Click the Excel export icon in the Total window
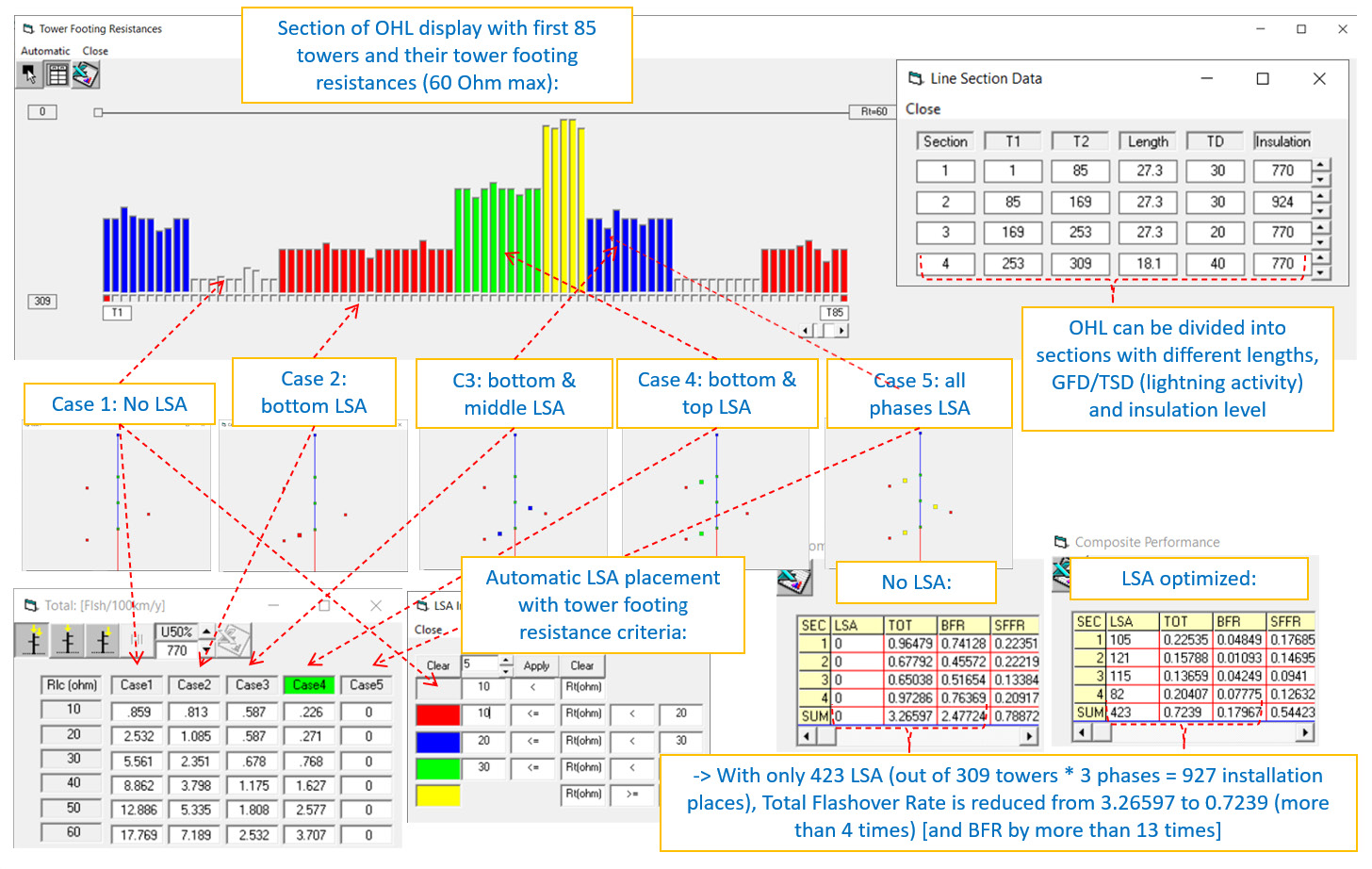Image resolution: width=1372 pixels, height=869 pixels. [x=233, y=639]
